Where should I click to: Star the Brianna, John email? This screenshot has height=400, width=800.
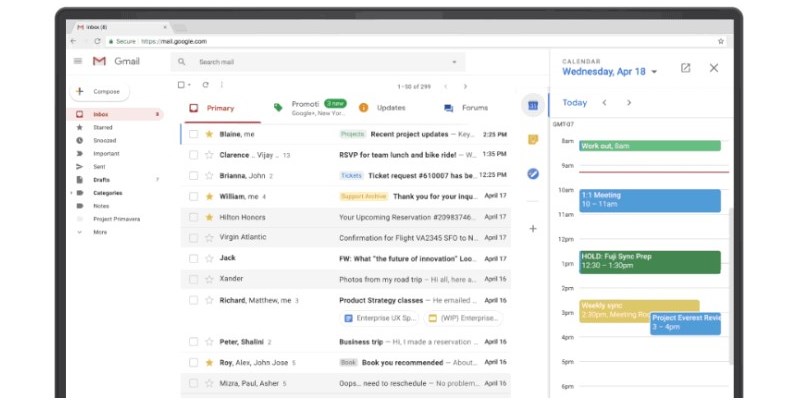(209, 176)
